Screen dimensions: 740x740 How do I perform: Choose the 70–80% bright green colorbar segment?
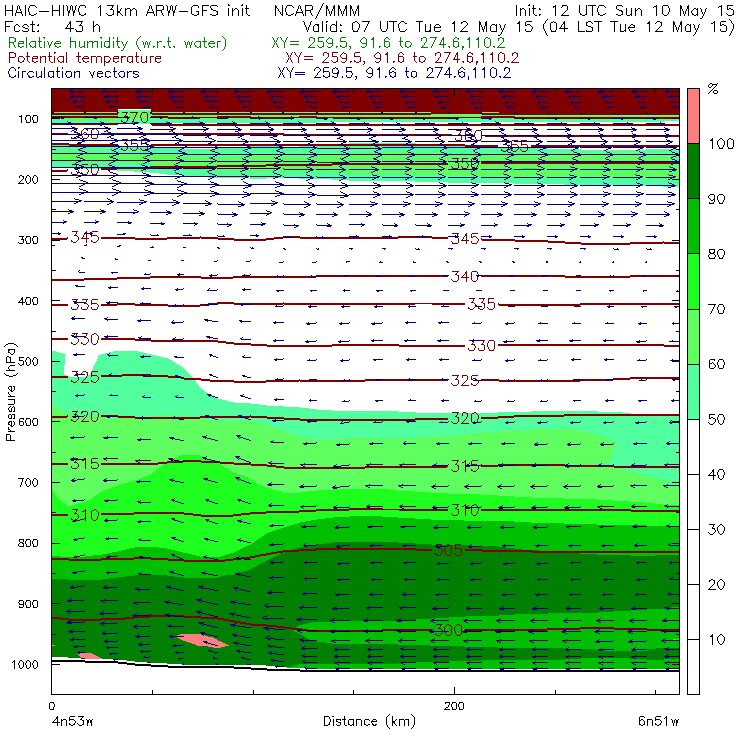point(693,281)
